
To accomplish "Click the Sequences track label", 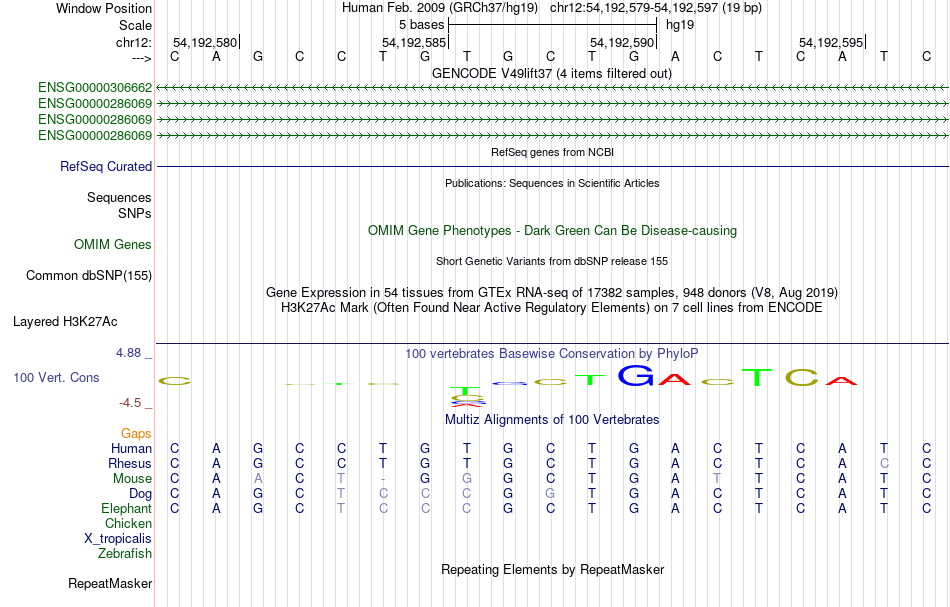I will 119,197.
